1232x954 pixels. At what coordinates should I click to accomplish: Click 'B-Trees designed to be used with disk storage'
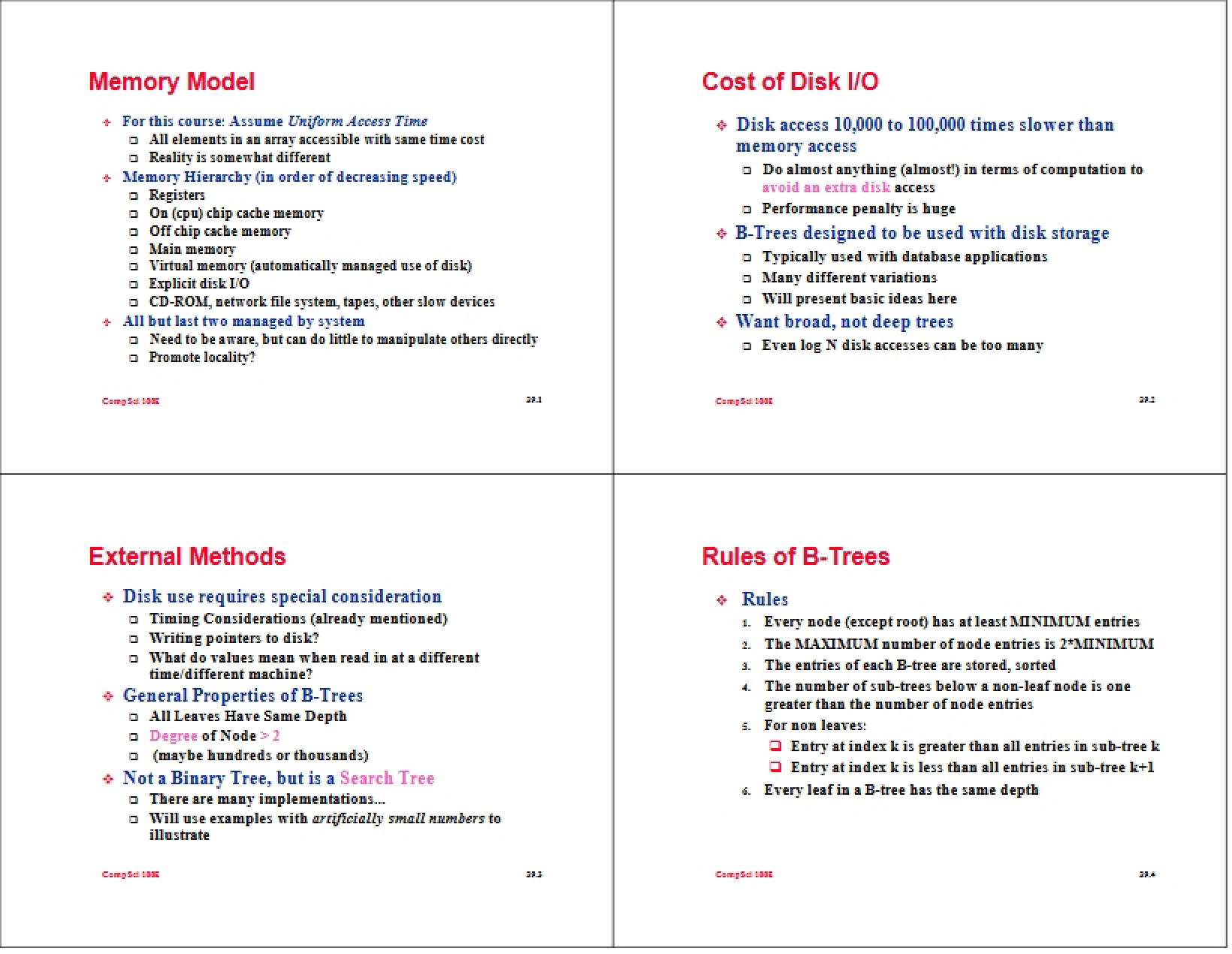[x=922, y=233]
